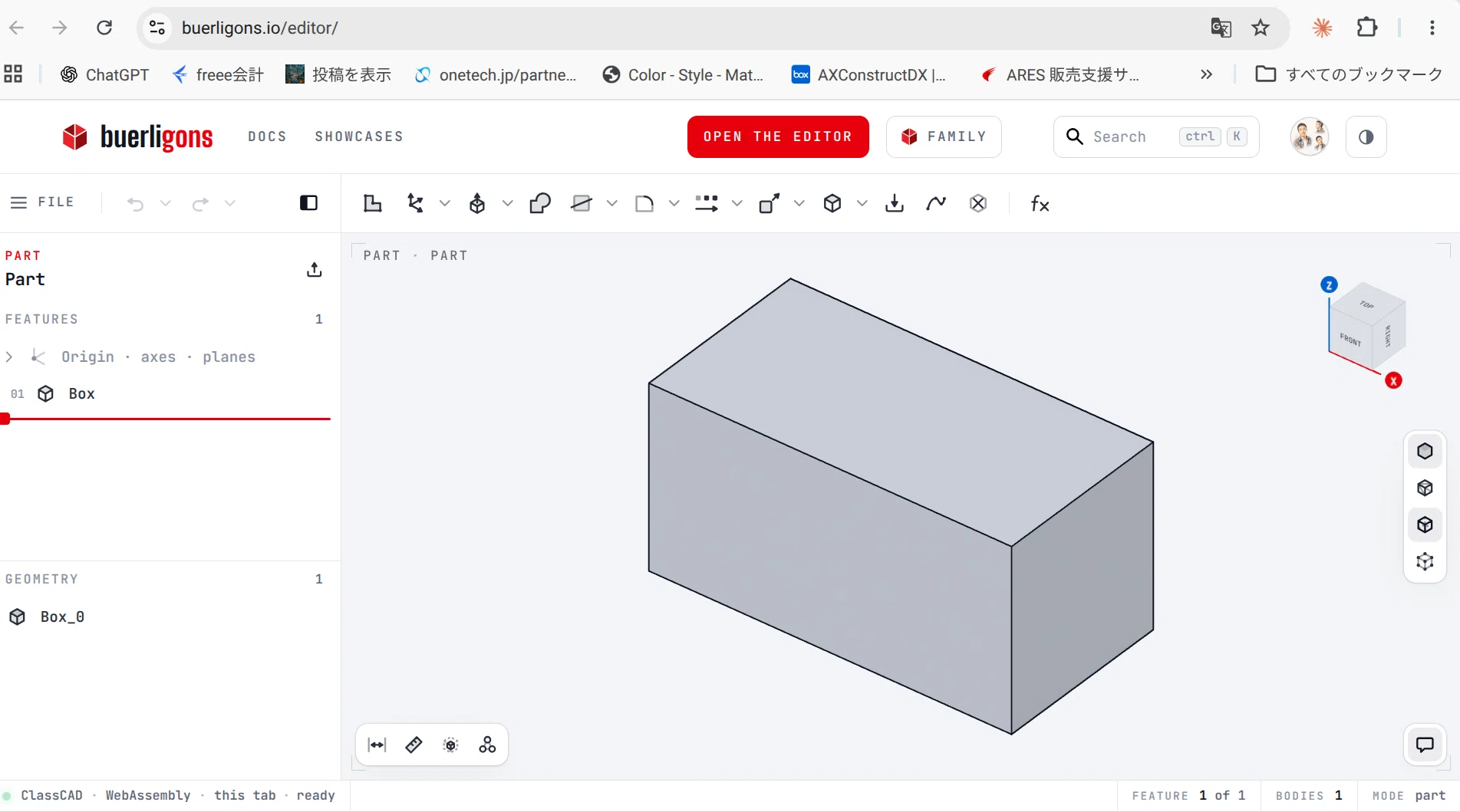The height and width of the screenshot is (812, 1460).
Task: Open the comment chat bubble button
Action: 1425,745
